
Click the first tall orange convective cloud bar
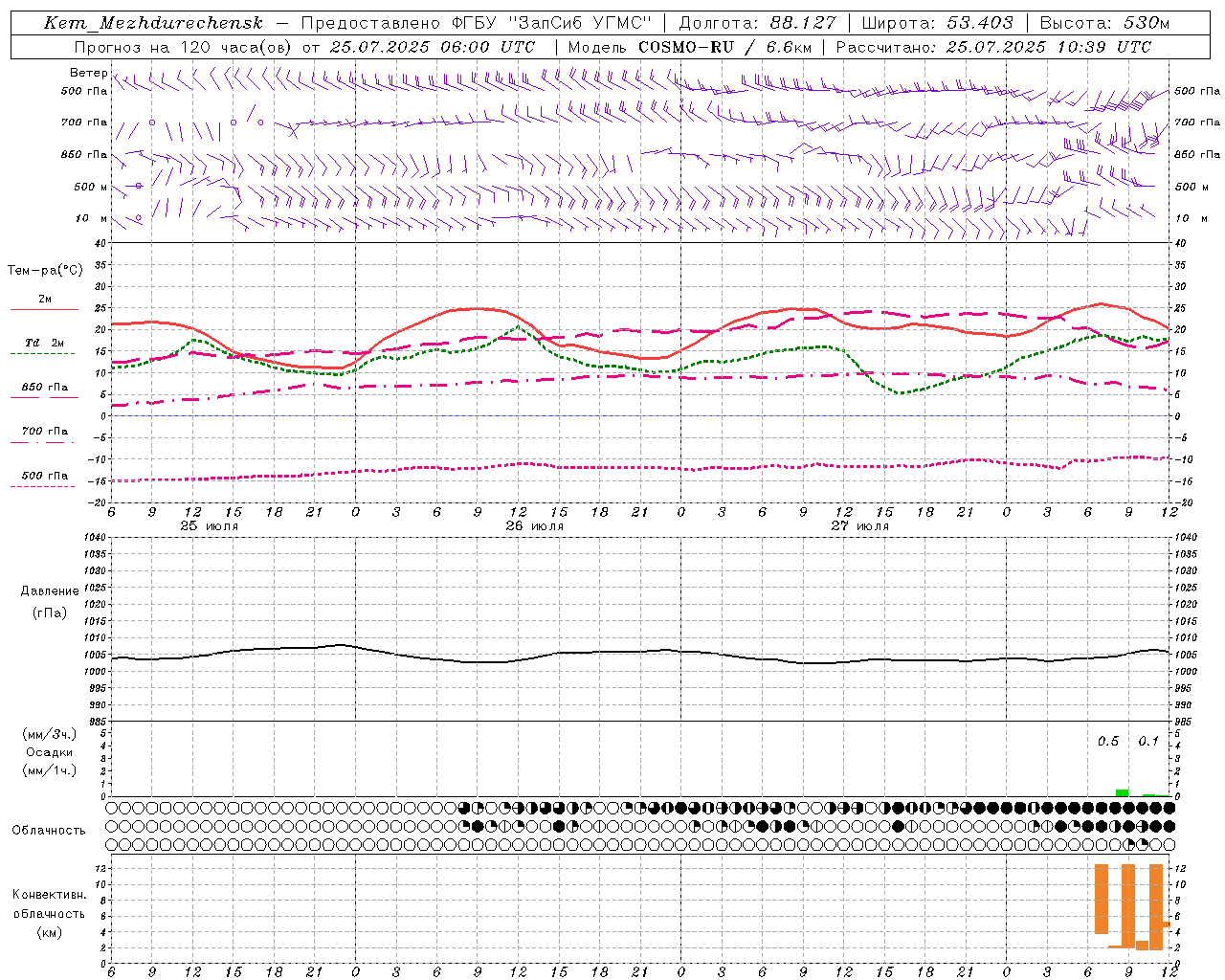point(1102,899)
